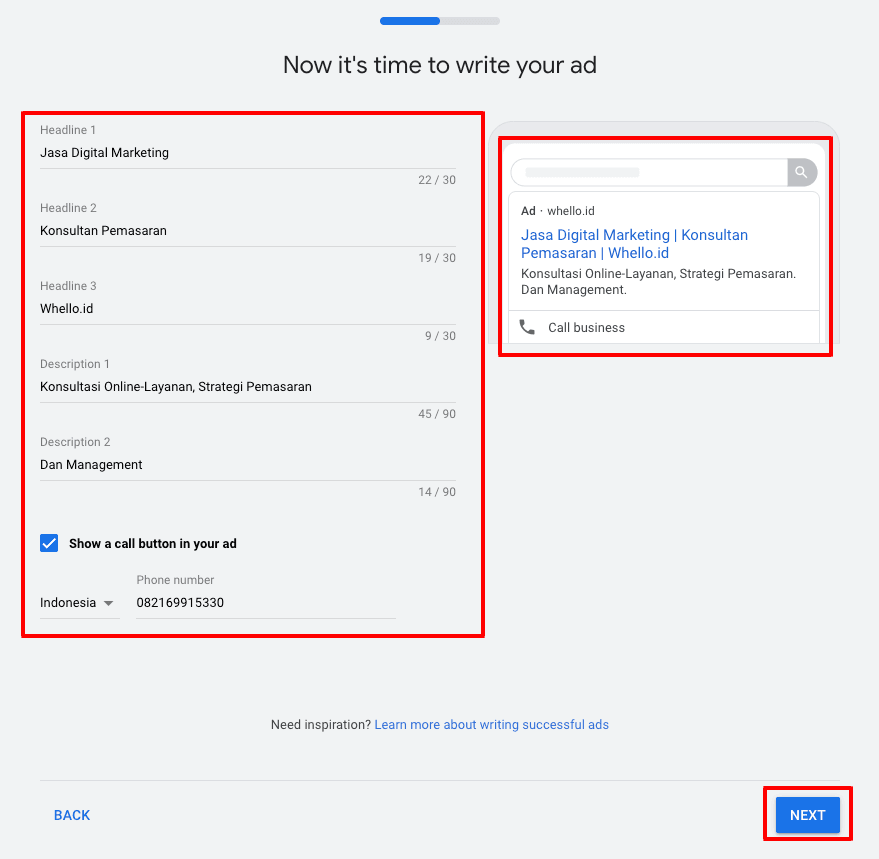Click the phone icon beside Call business
The width and height of the screenshot is (879, 859).
[x=527, y=327]
